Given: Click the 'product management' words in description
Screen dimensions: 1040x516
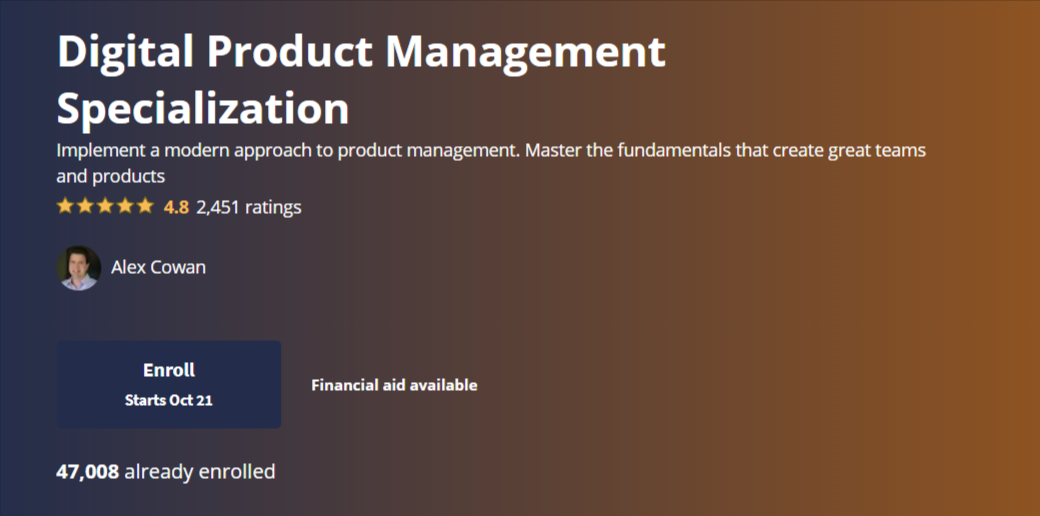Looking at the screenshot, I should tap(430, 151).
